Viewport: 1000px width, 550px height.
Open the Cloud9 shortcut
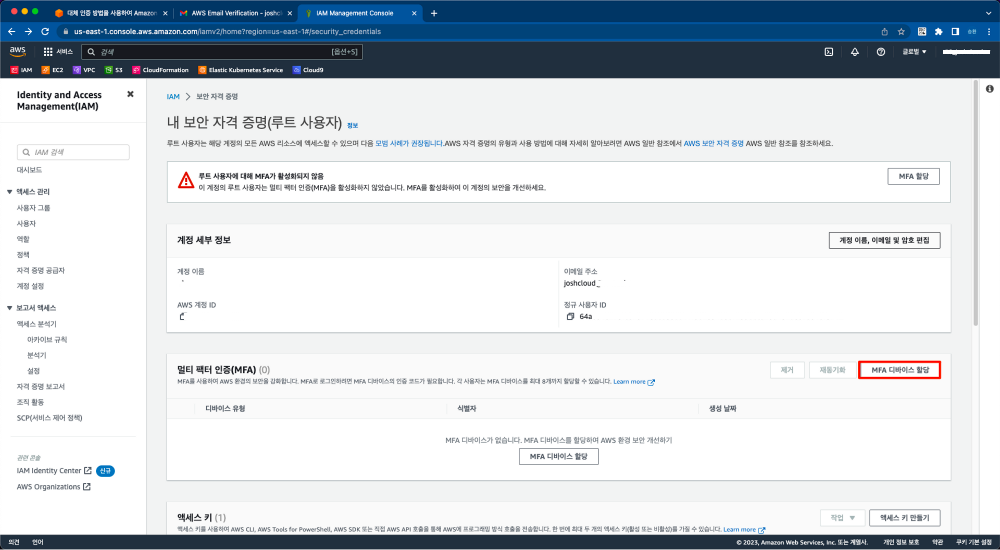tap(308, 70)
